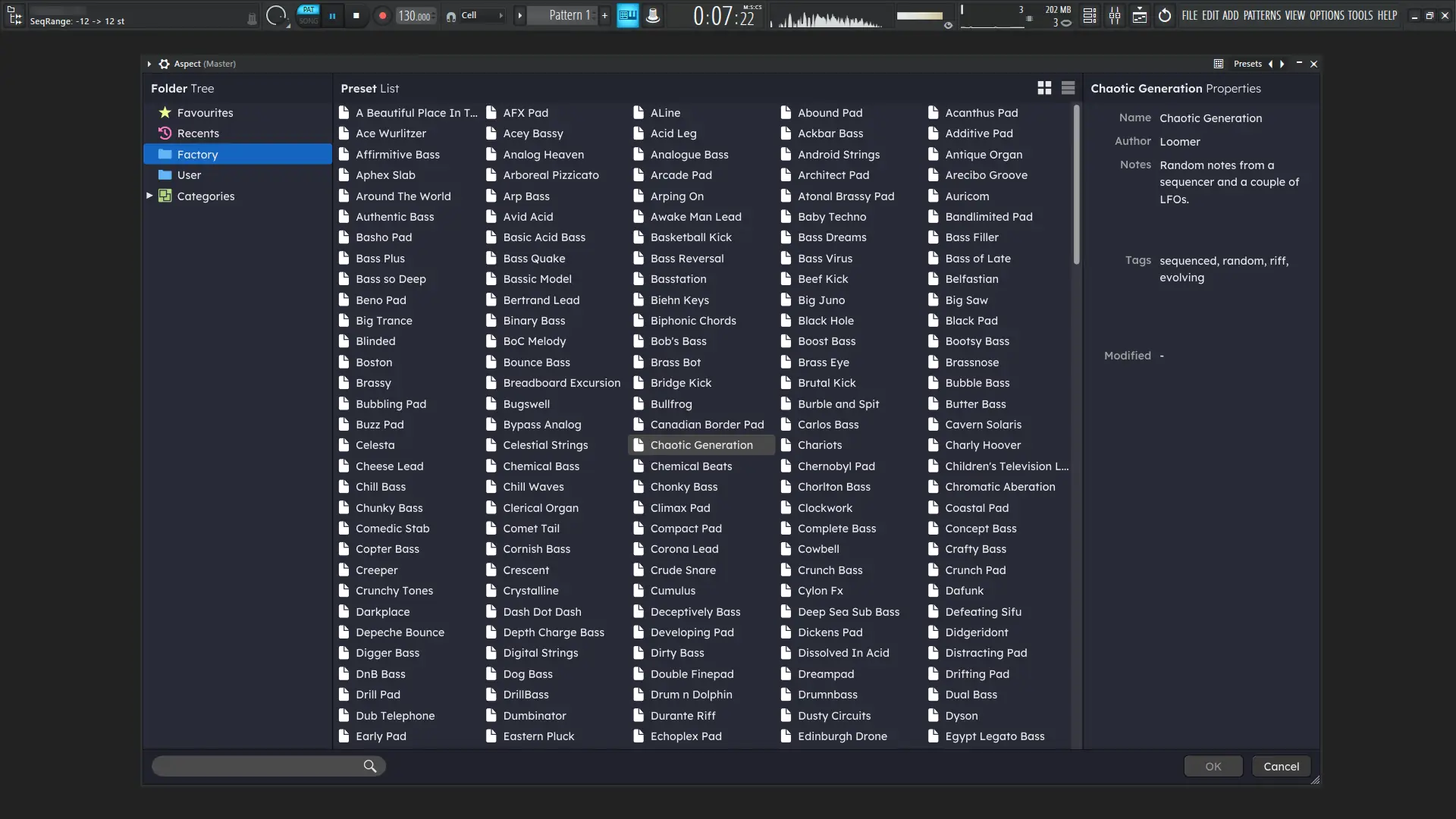Image resolution: width=1456 pixels, height=819 pixels.
Task: Click the search magnifier icon
Action: coord(369,767)
